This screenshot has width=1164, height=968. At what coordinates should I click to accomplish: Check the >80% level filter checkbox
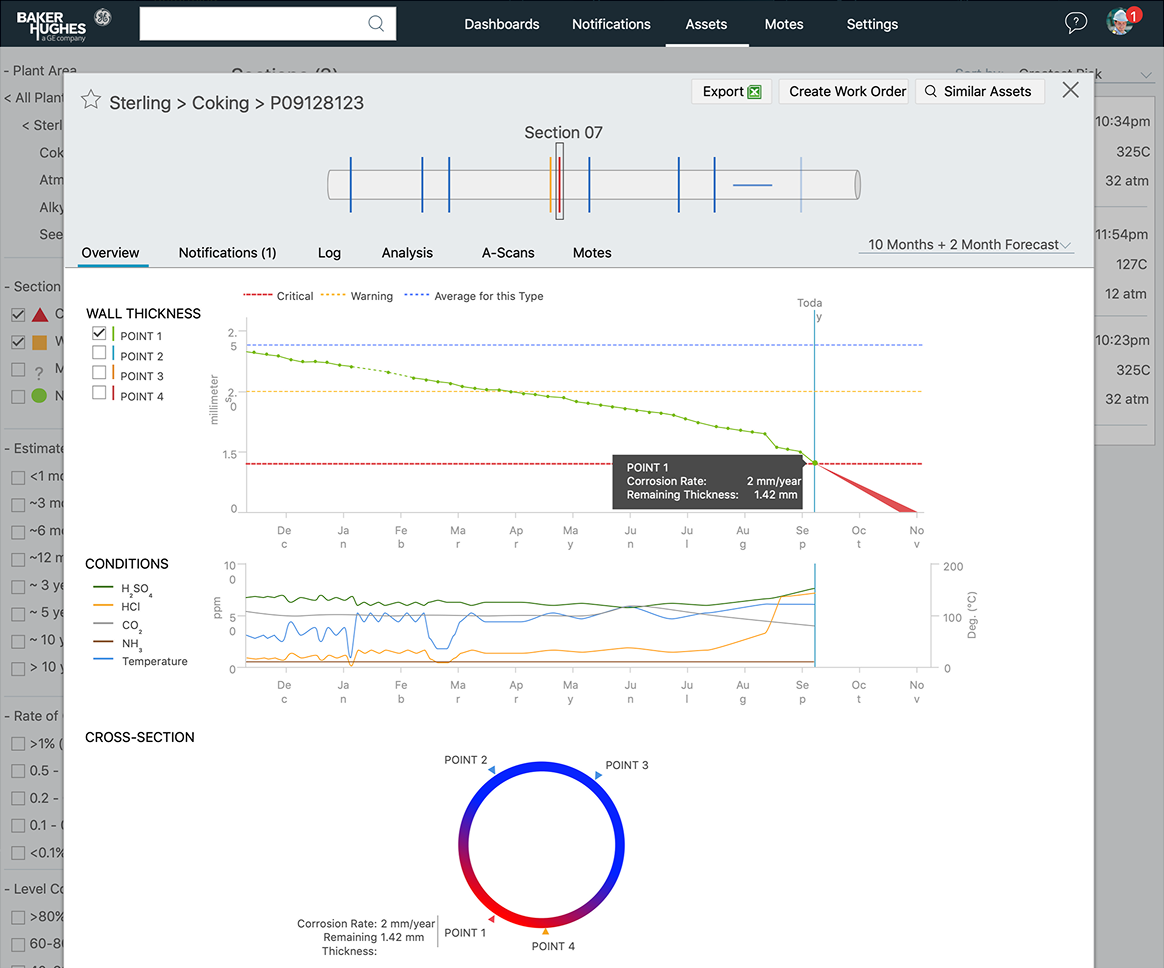pos(19,917)
